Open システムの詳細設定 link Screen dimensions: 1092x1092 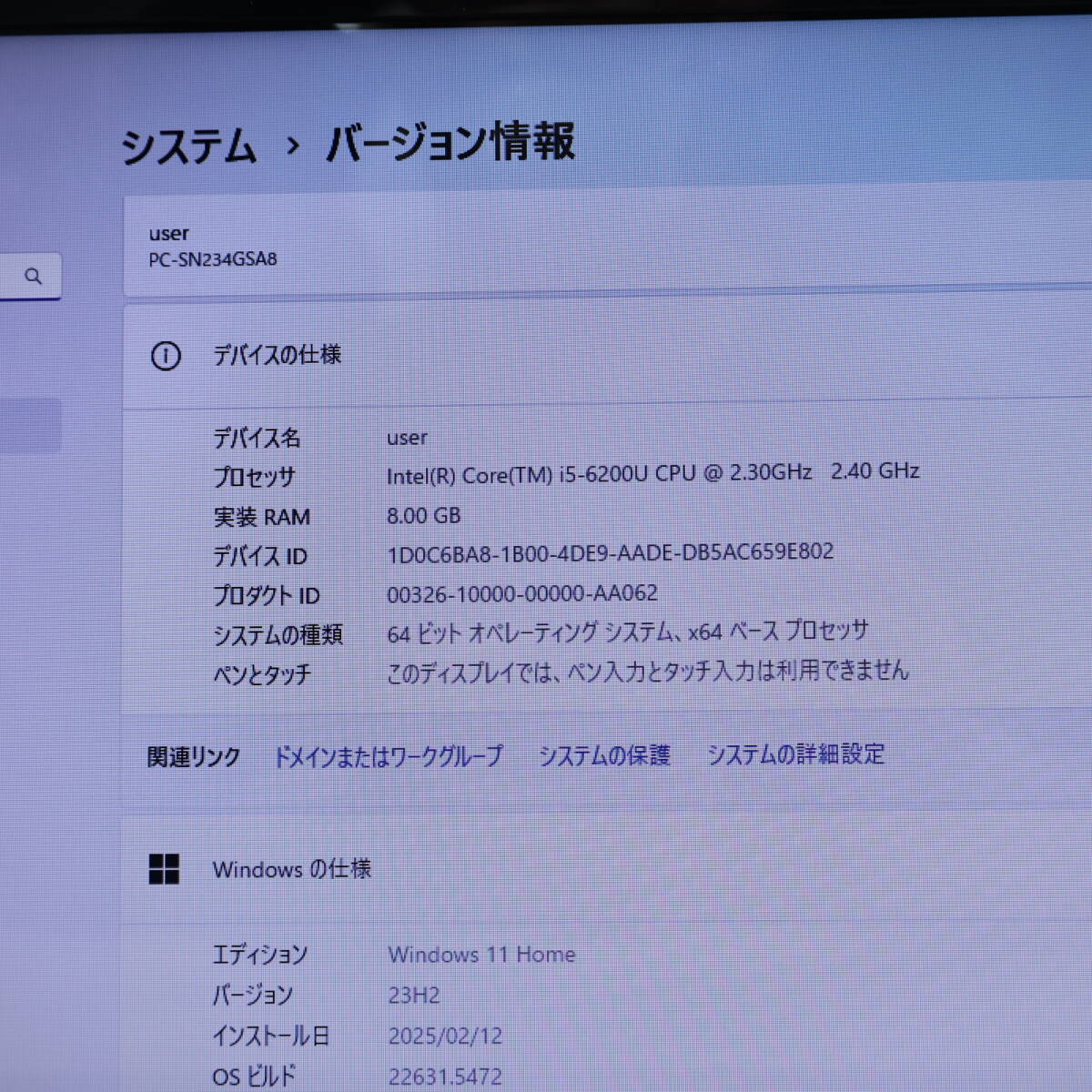coord(796,754)
